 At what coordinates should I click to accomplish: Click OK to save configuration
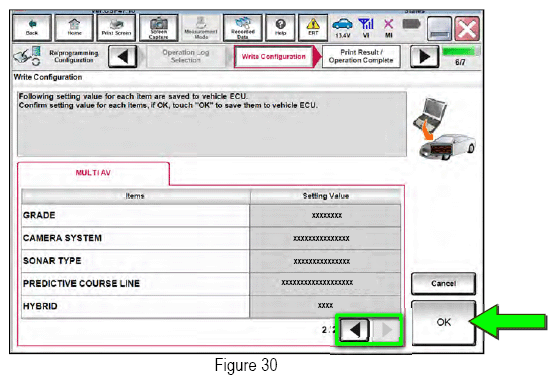(x=443, y=323)
